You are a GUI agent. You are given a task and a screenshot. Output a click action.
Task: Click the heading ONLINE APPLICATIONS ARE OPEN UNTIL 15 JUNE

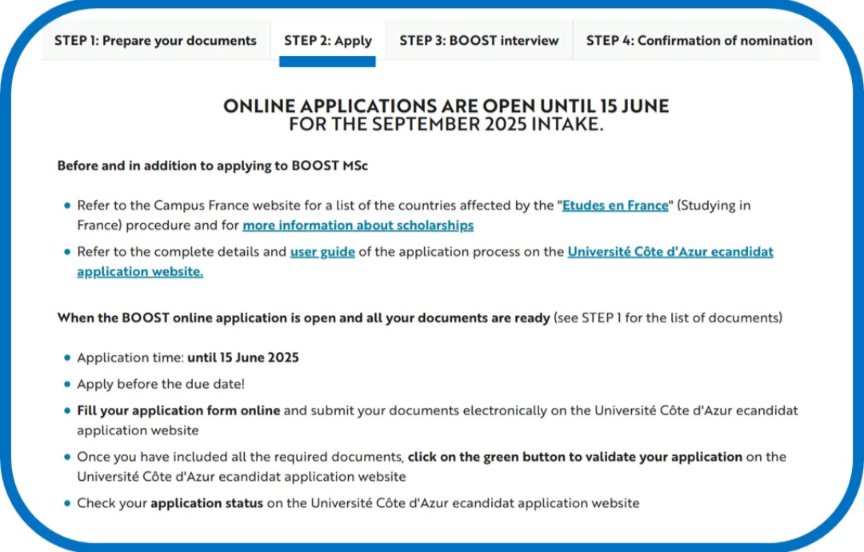(x=446, y=106)
